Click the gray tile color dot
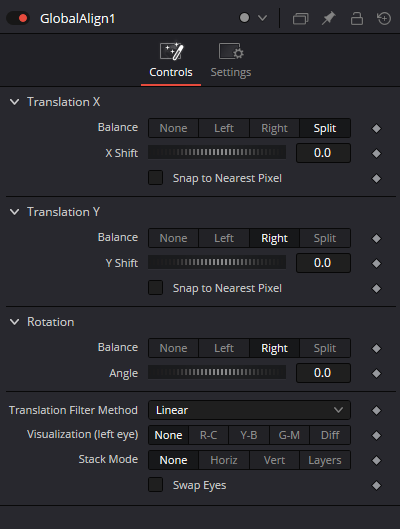Screen dimensions: 400x529 tap(244, 18)
